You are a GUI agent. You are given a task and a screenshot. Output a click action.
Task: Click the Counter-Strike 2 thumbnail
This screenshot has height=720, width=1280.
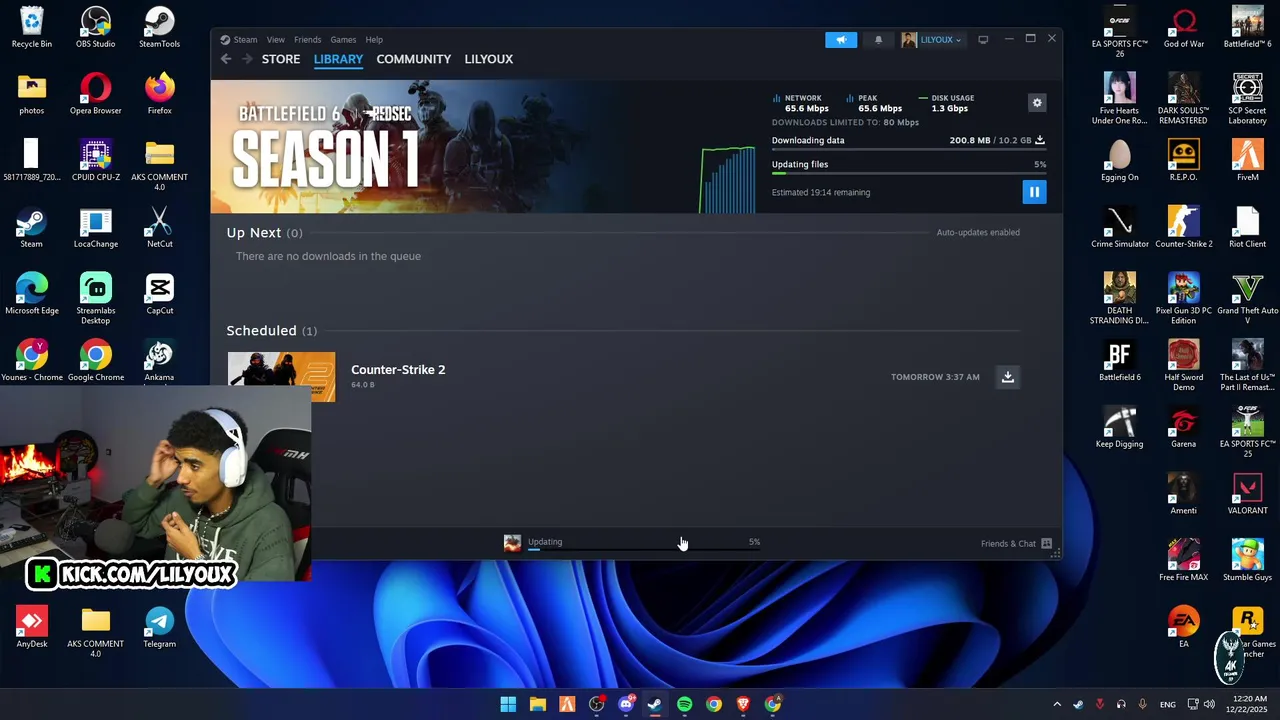point(282,377)
